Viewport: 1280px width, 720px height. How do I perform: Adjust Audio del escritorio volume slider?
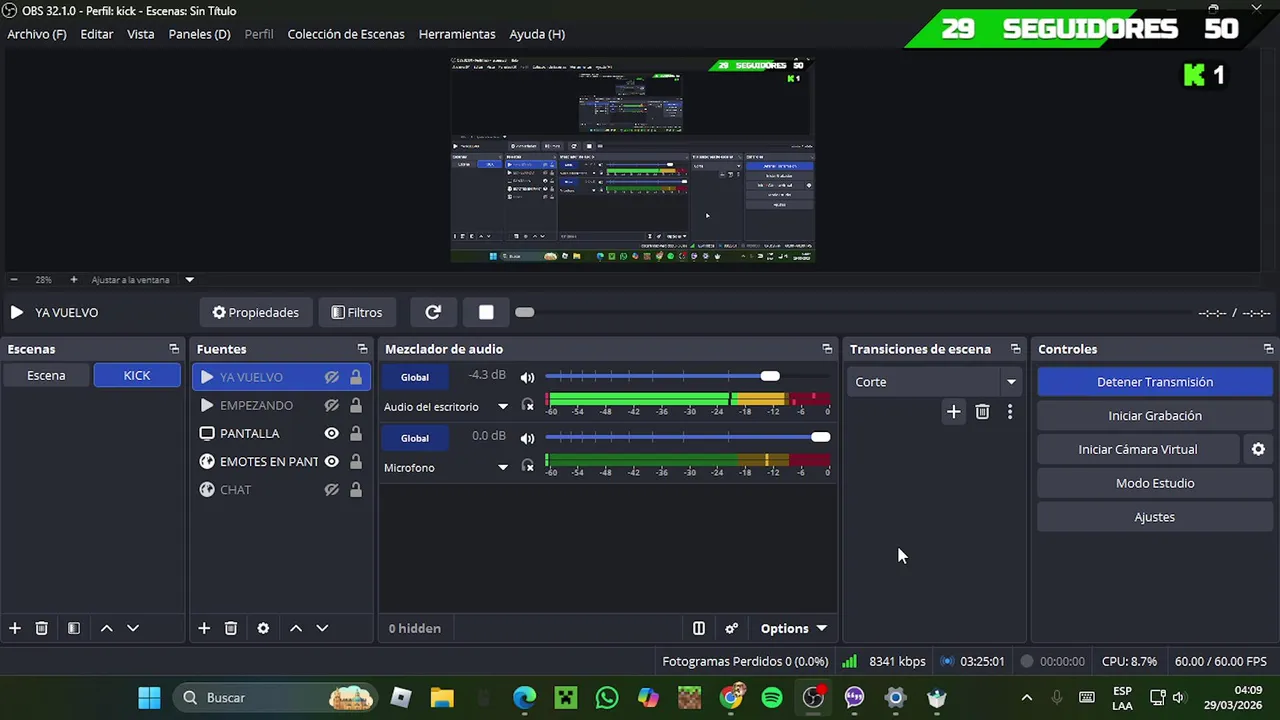click(x=688, y=376)
